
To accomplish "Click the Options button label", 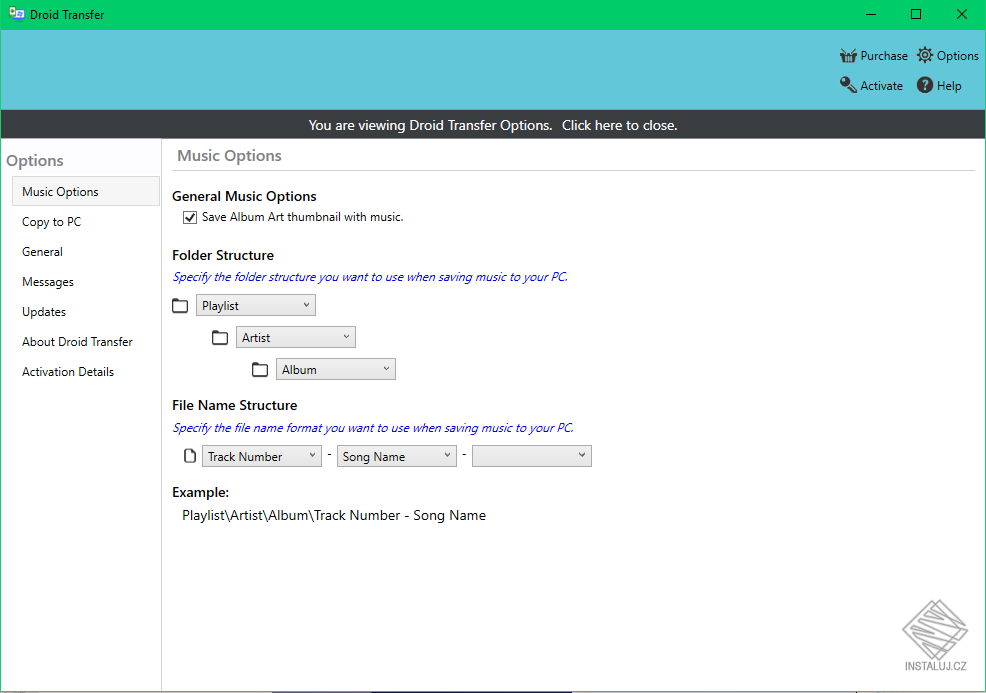I will click(958, 56).
